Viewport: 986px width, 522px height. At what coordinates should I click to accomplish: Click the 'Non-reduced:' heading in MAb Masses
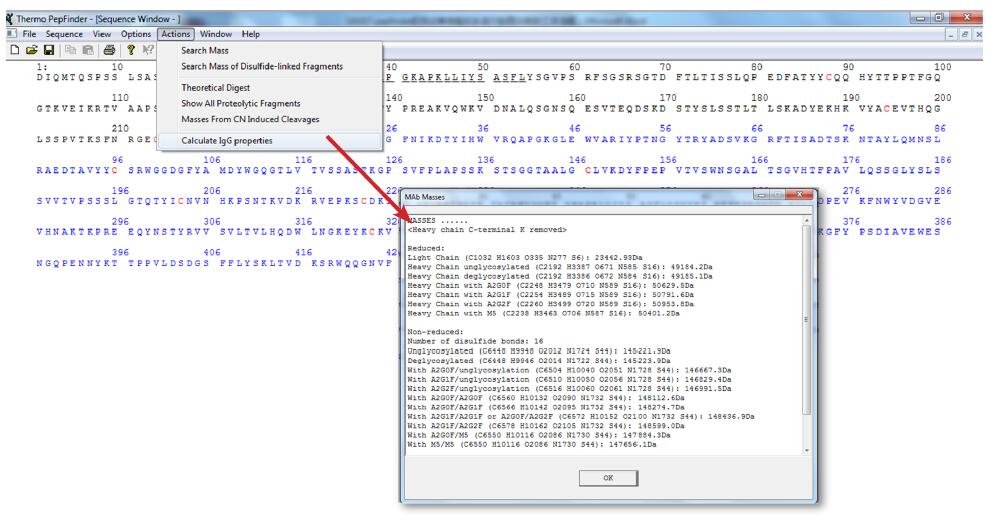[x=435, y=332]
